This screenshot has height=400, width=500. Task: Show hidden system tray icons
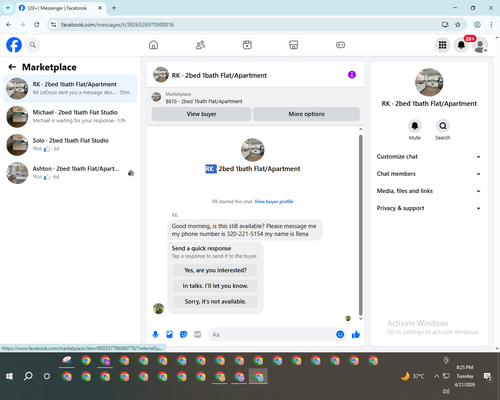(x=436, y=376)
